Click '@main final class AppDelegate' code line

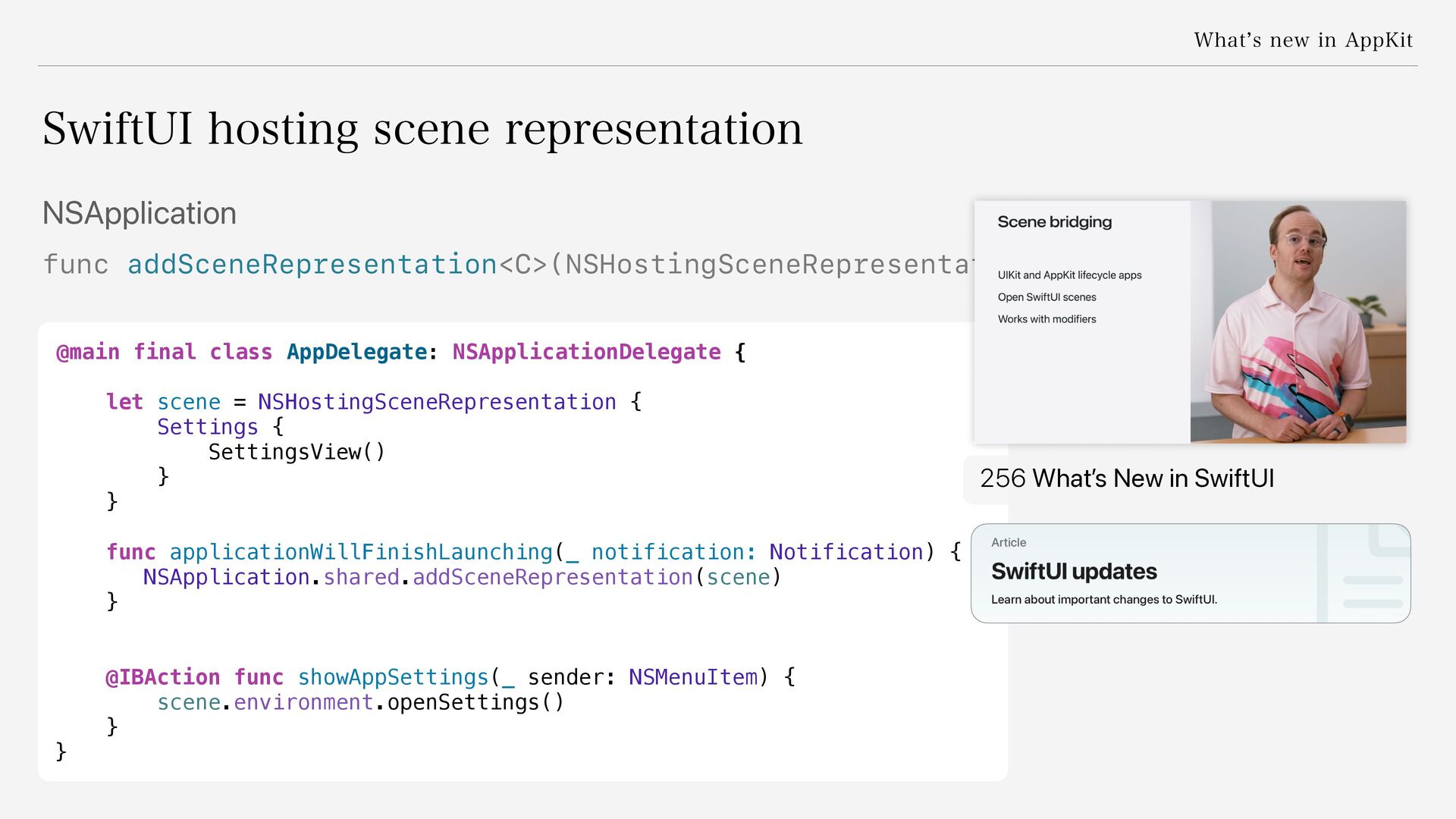(x=401, y=352)
